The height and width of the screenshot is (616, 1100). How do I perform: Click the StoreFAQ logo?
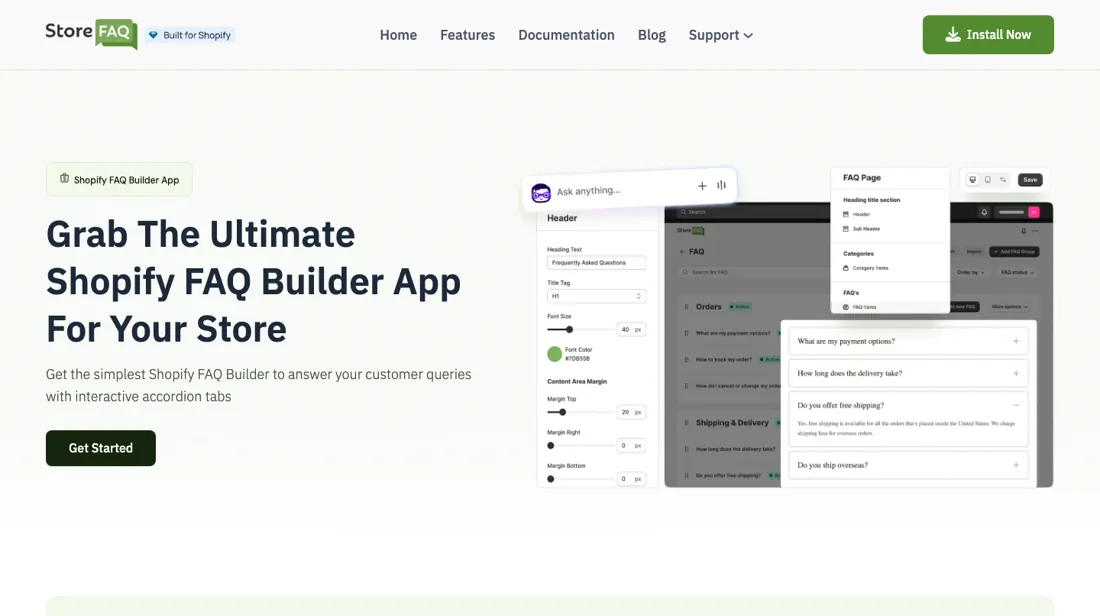(x=91, y=34)
